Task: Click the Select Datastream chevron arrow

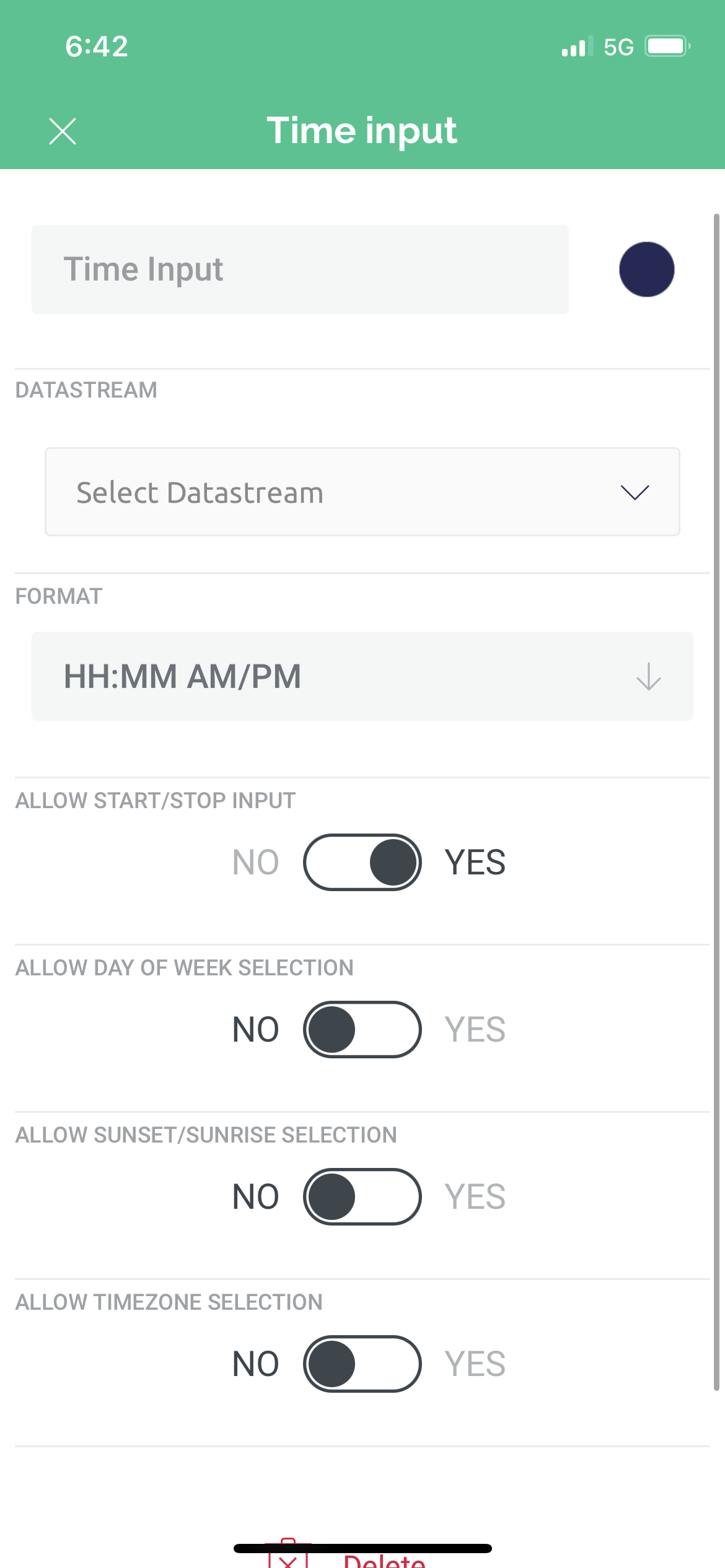Action: pyautogui.click(x=635, y=492)
